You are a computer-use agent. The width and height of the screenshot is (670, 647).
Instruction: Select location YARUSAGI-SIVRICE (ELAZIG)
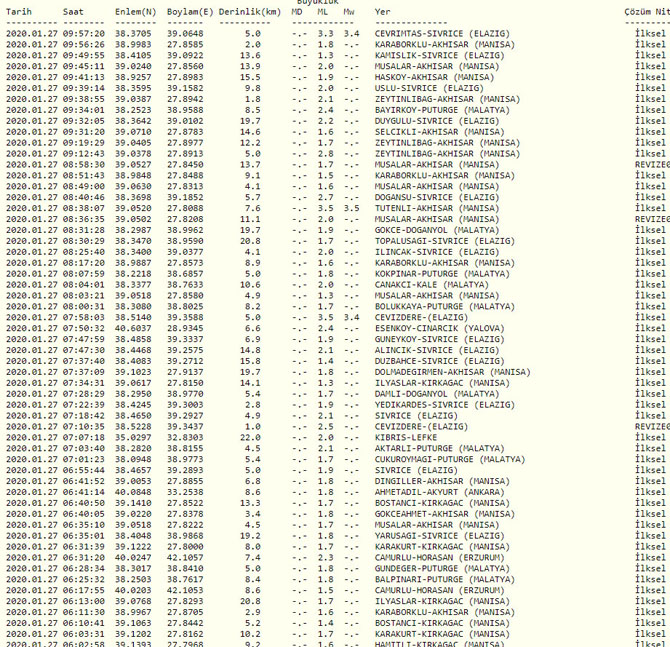coord(440,536)
